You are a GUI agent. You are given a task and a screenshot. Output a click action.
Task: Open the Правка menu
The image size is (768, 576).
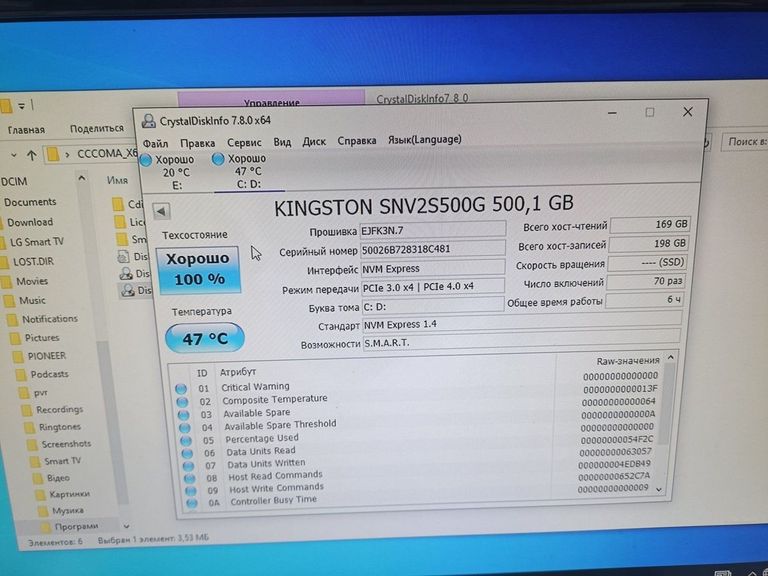pyautogui.click(x=197, y=143)
